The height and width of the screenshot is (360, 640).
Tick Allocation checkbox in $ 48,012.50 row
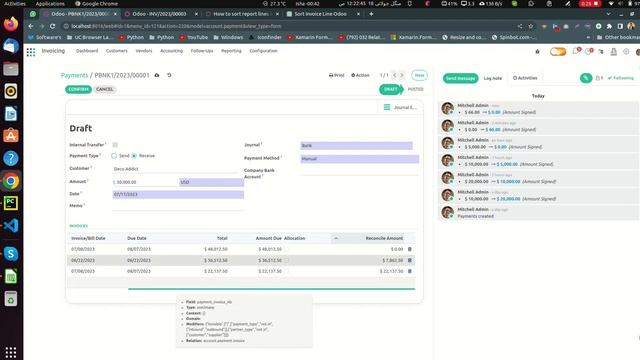pos(287,249)
